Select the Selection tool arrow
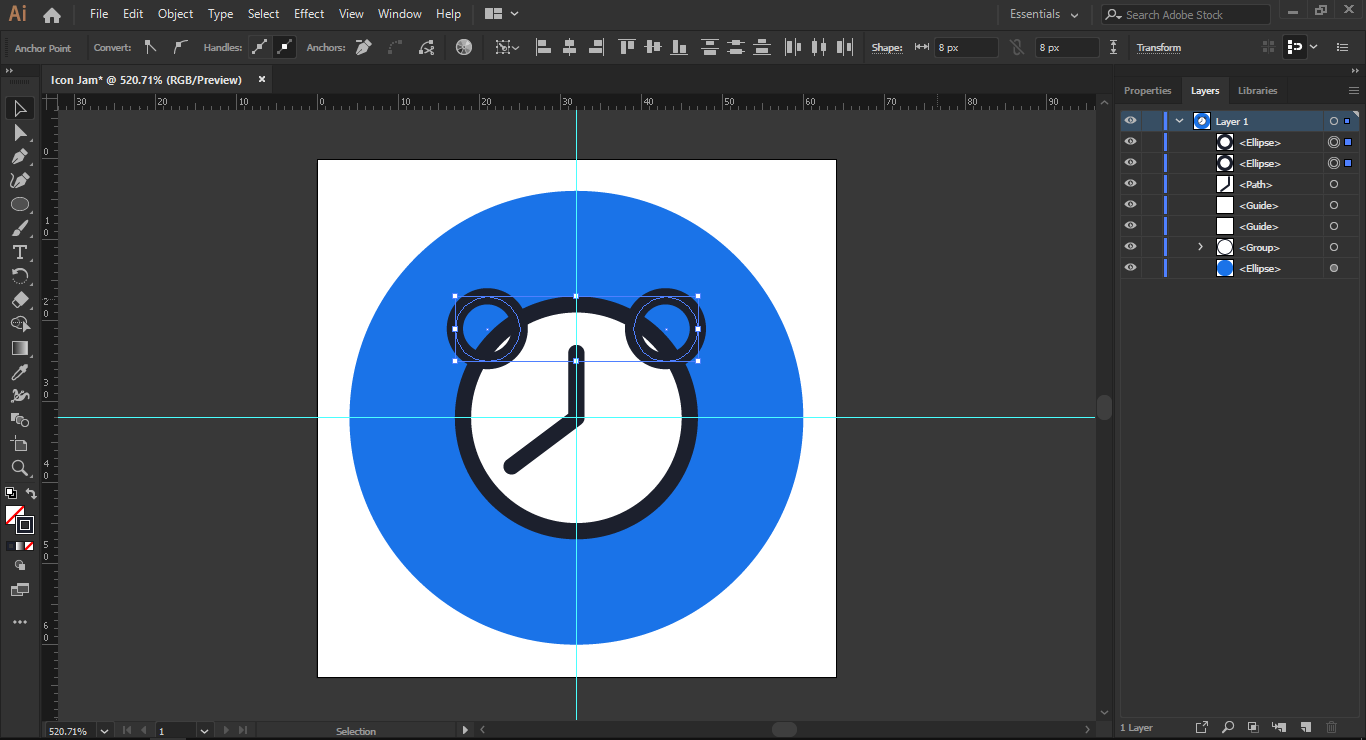This screenshot has height=740, width=1366. click(x=20, y=108)
